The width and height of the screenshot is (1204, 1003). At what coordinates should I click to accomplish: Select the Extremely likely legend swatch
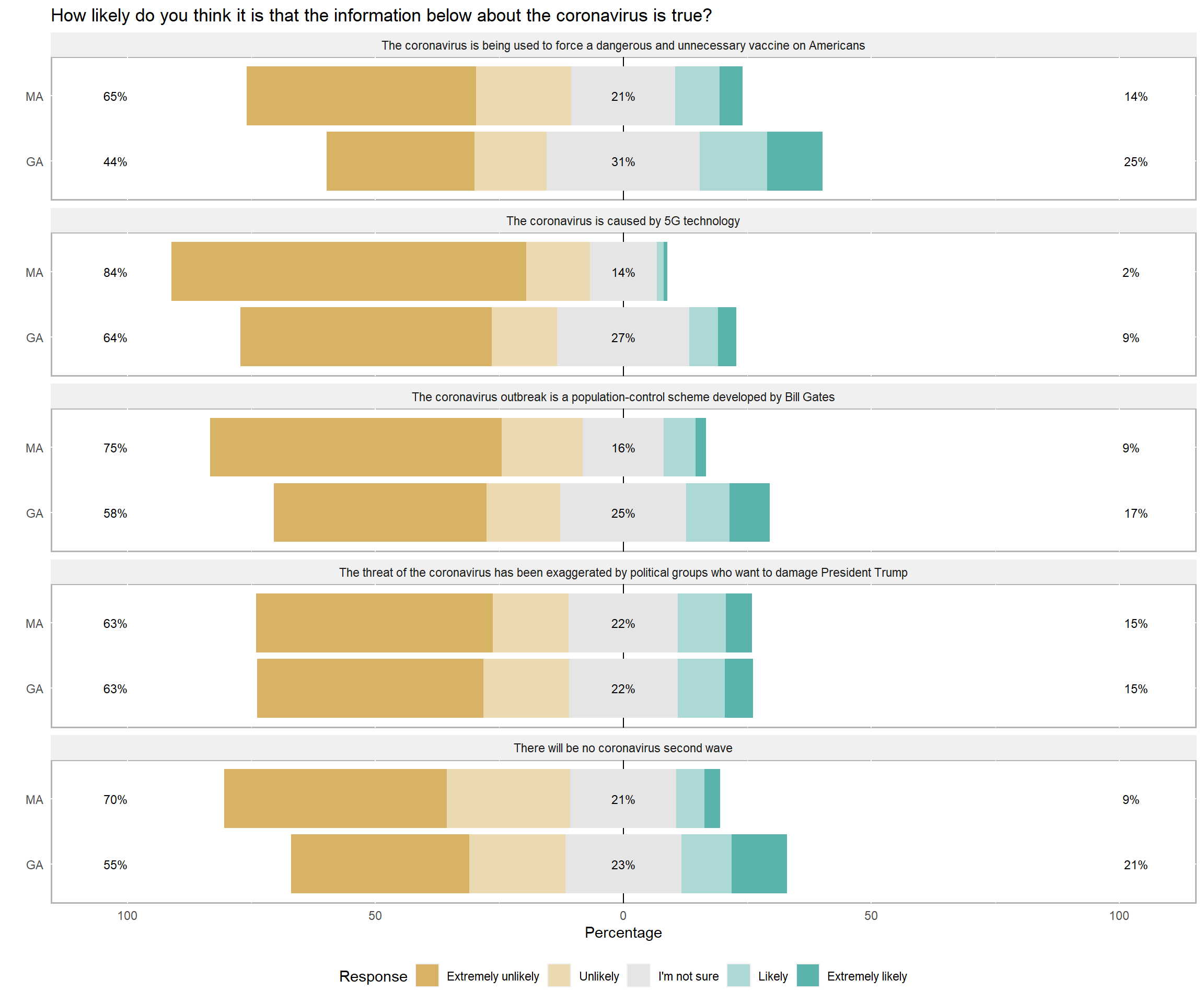pos(807,975)
